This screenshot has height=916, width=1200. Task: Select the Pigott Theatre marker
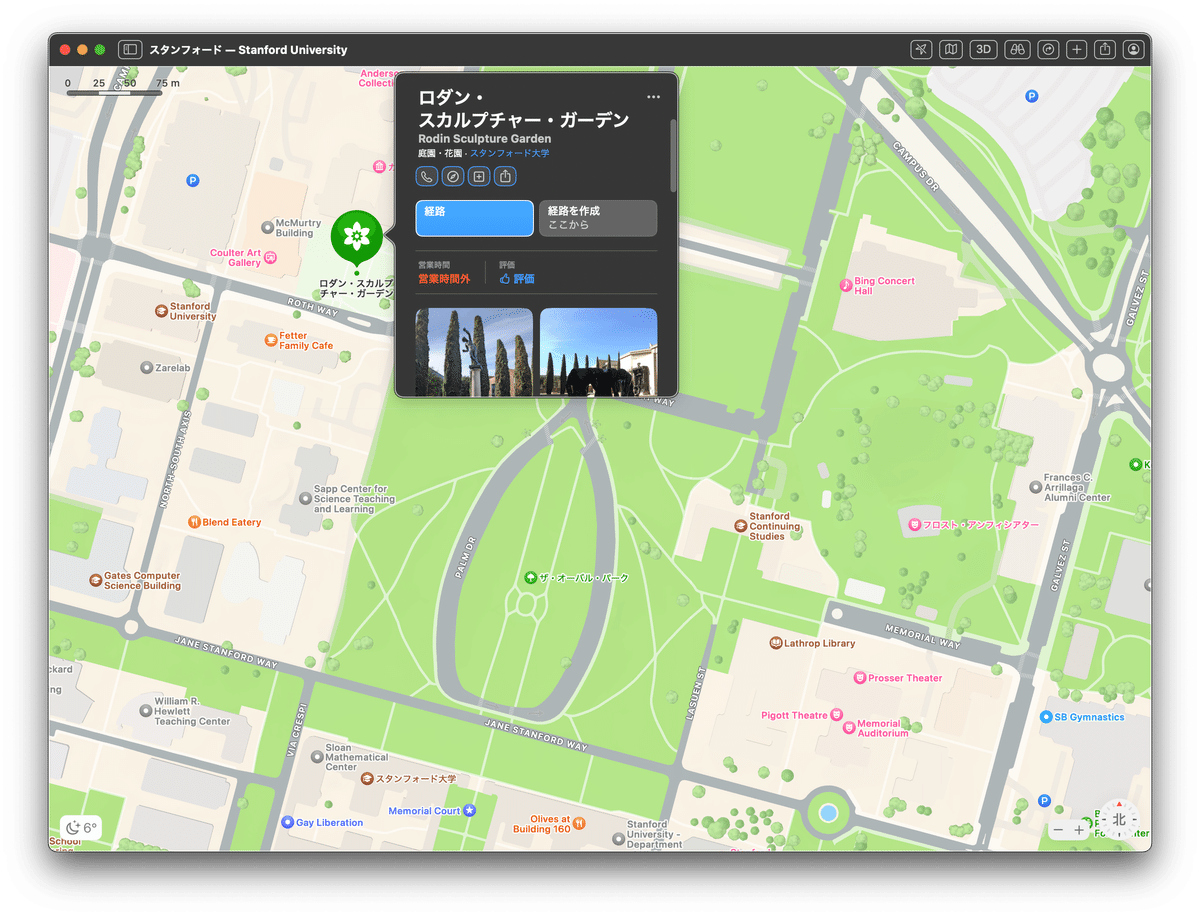pos(836,716)
